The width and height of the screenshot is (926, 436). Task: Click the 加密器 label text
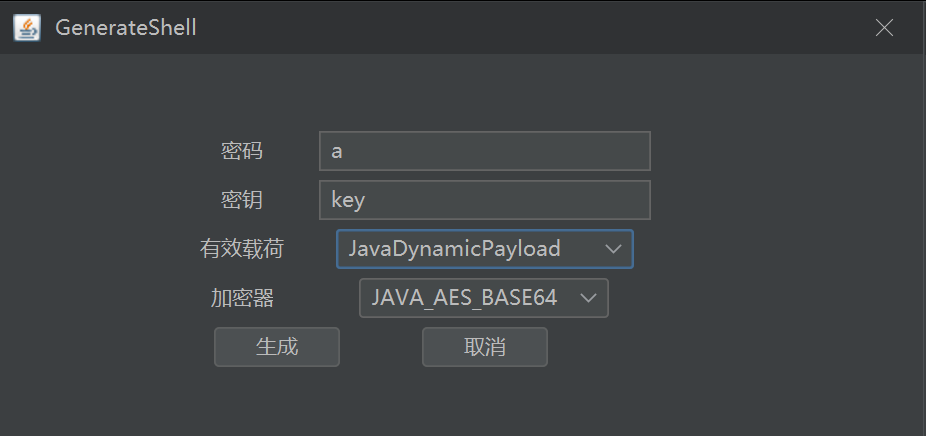242,298
